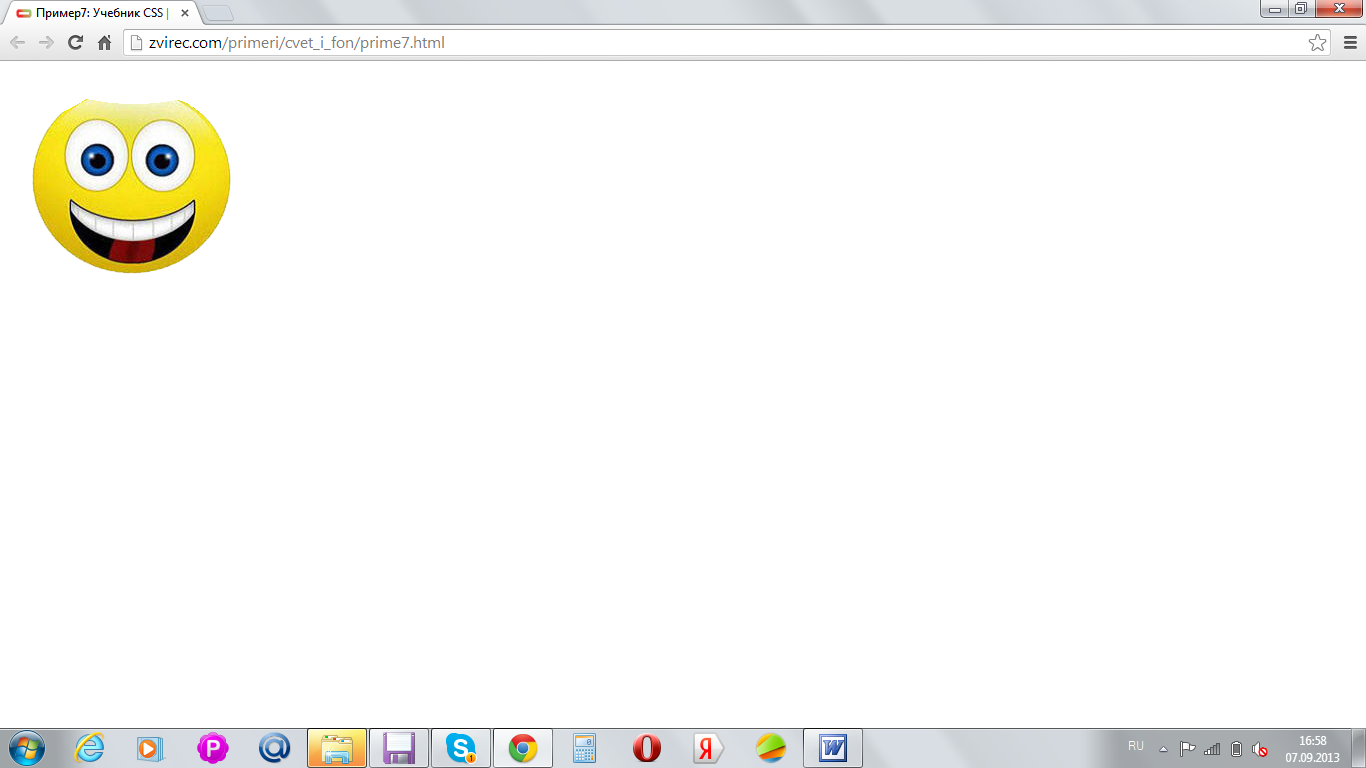
Task: Go back with the browser back arrow
Action: [x=17, y=42]
